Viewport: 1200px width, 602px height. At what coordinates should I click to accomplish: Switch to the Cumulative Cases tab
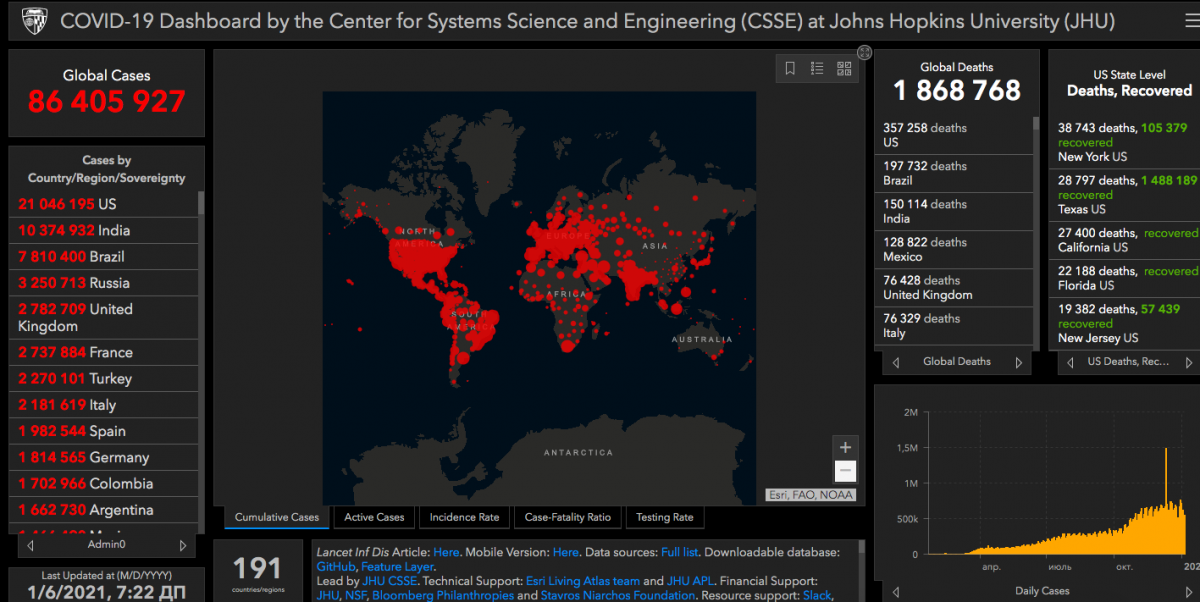pos(277,517)
